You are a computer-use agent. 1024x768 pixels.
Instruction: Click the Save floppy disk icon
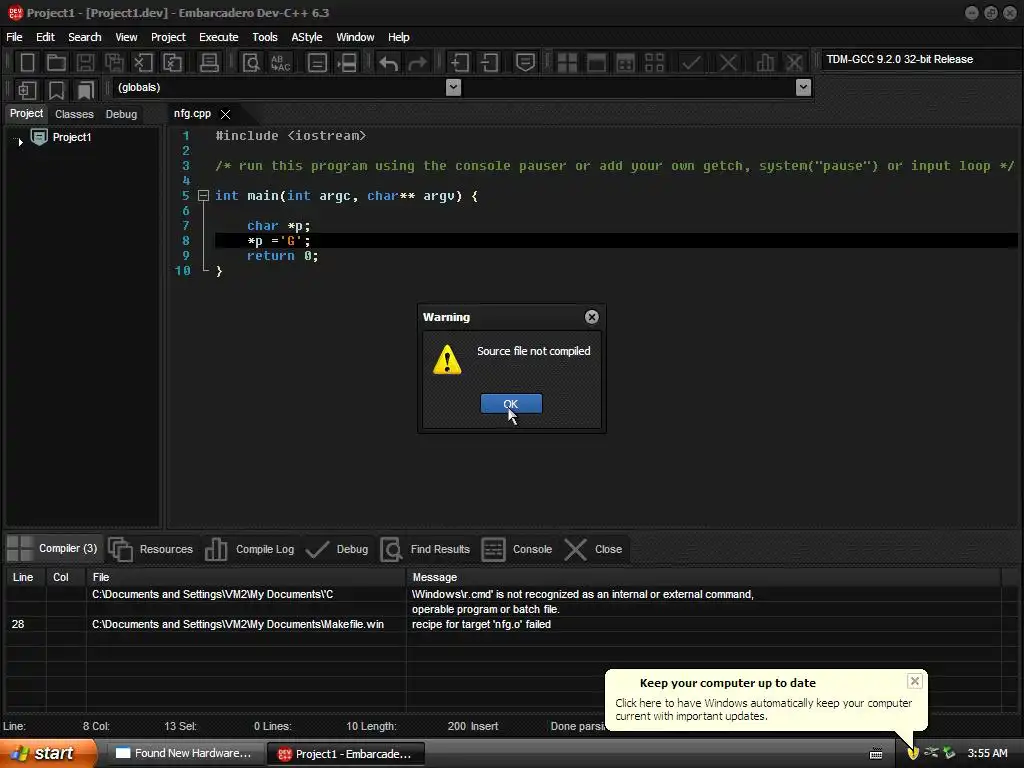(x=85, y=63)
